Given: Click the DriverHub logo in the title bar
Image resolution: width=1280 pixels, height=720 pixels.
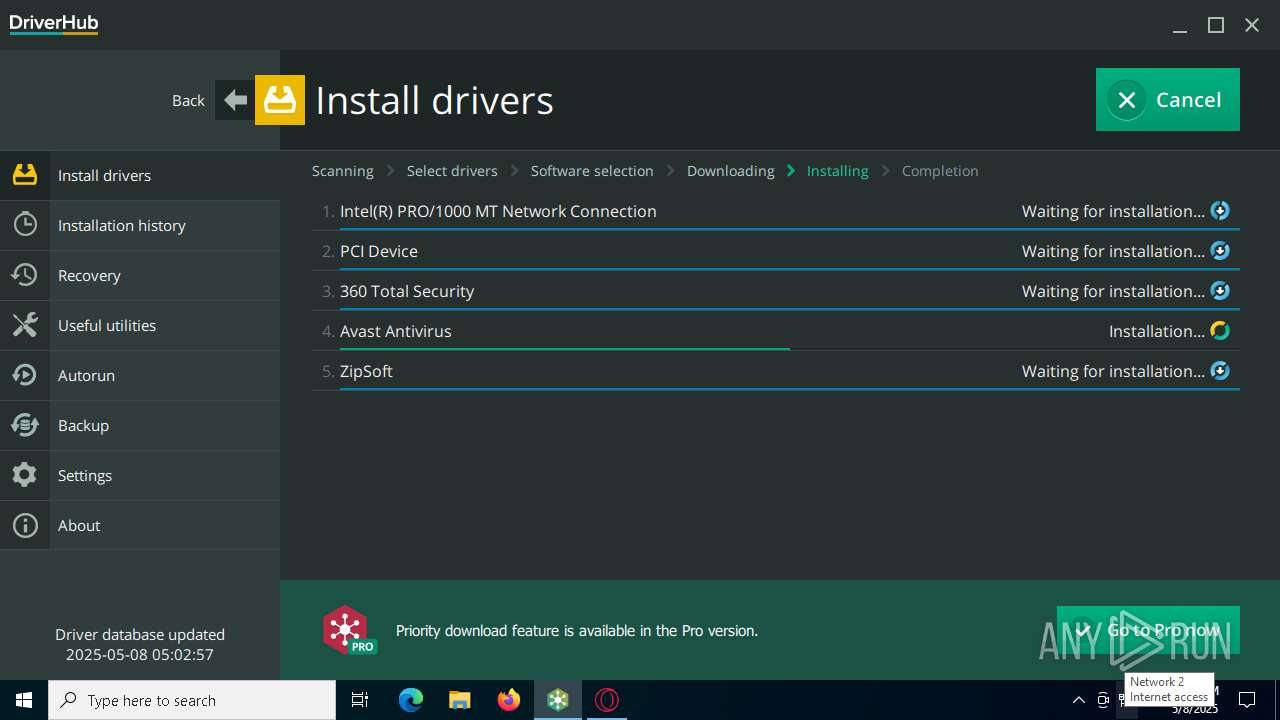Looking at the screenshot, I should coord(54,24).
